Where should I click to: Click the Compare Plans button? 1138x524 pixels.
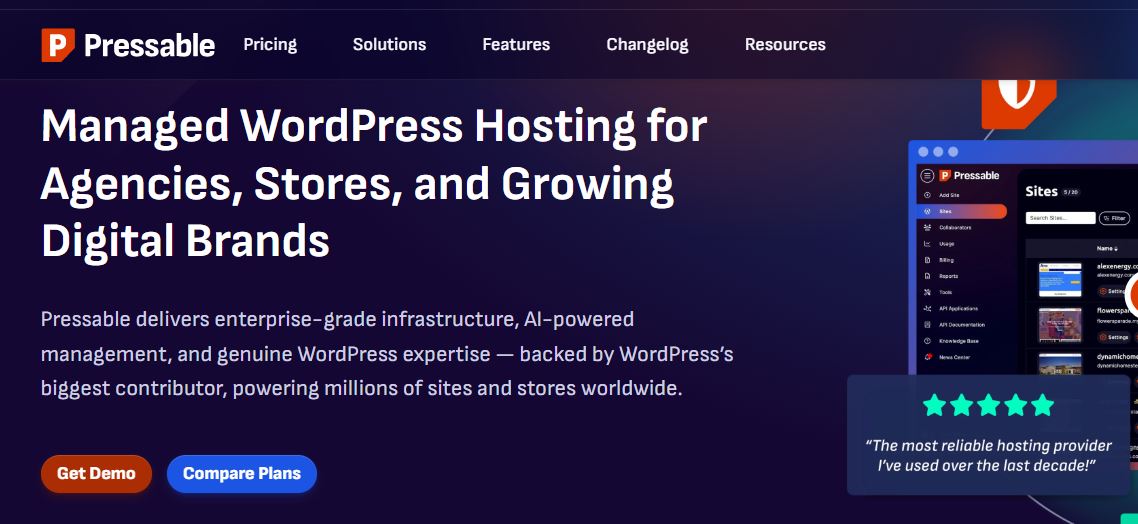(x=242, y=474)
